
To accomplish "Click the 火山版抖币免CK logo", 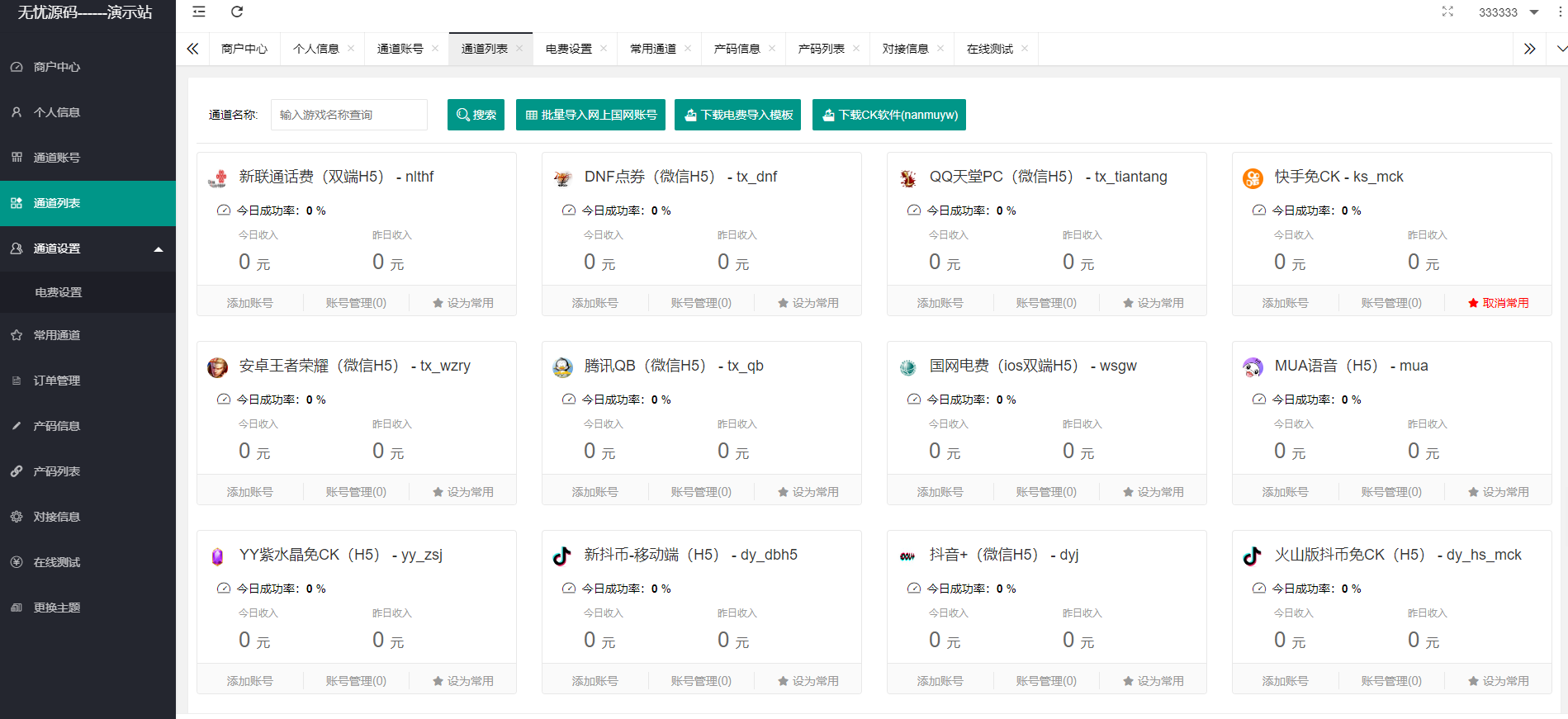I will (1253, 556).
